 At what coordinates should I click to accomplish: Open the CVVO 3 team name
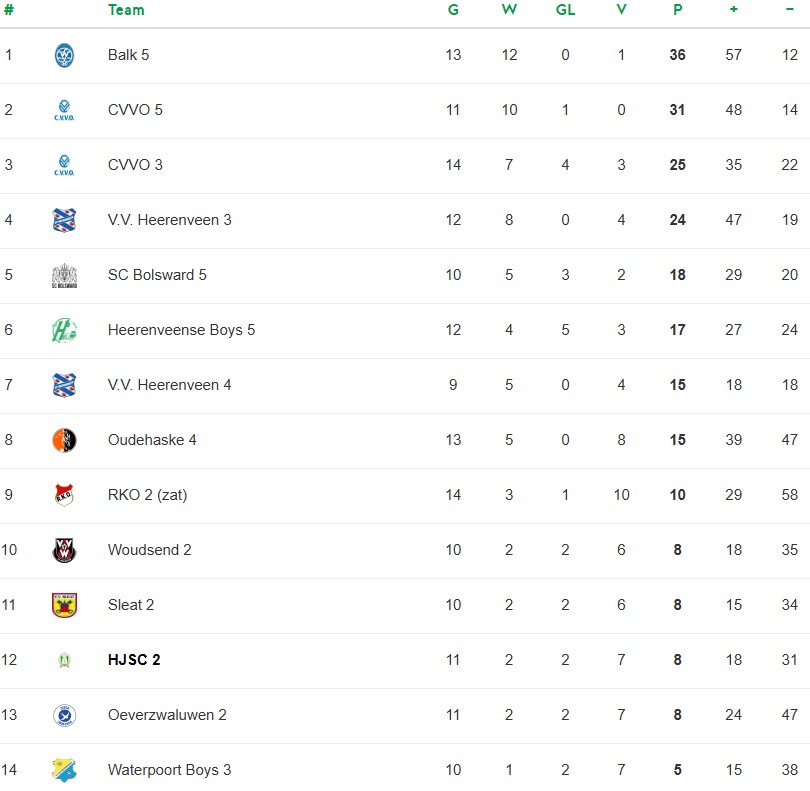135,165
